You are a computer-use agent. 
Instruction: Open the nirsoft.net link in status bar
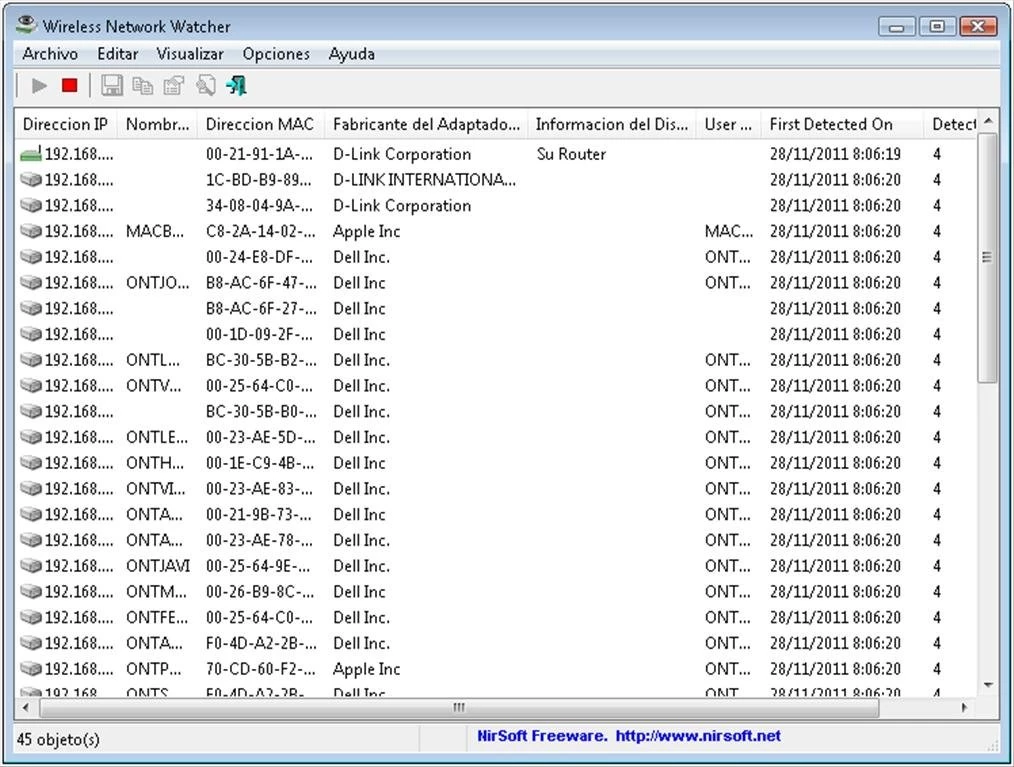[698, 736]
